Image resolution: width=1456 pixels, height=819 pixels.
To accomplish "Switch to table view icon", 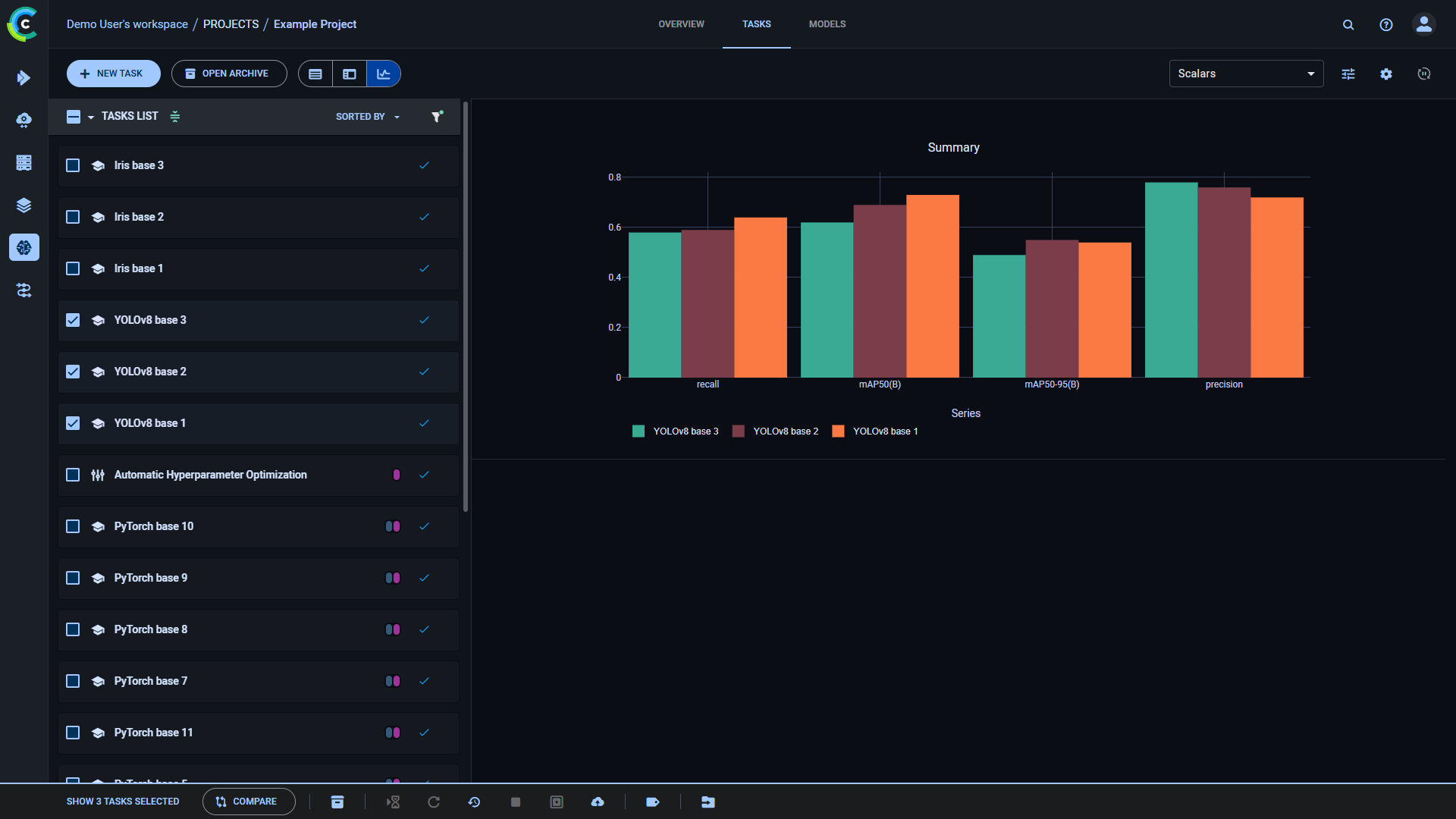I will pyautogui.click(x=315, y=74).
